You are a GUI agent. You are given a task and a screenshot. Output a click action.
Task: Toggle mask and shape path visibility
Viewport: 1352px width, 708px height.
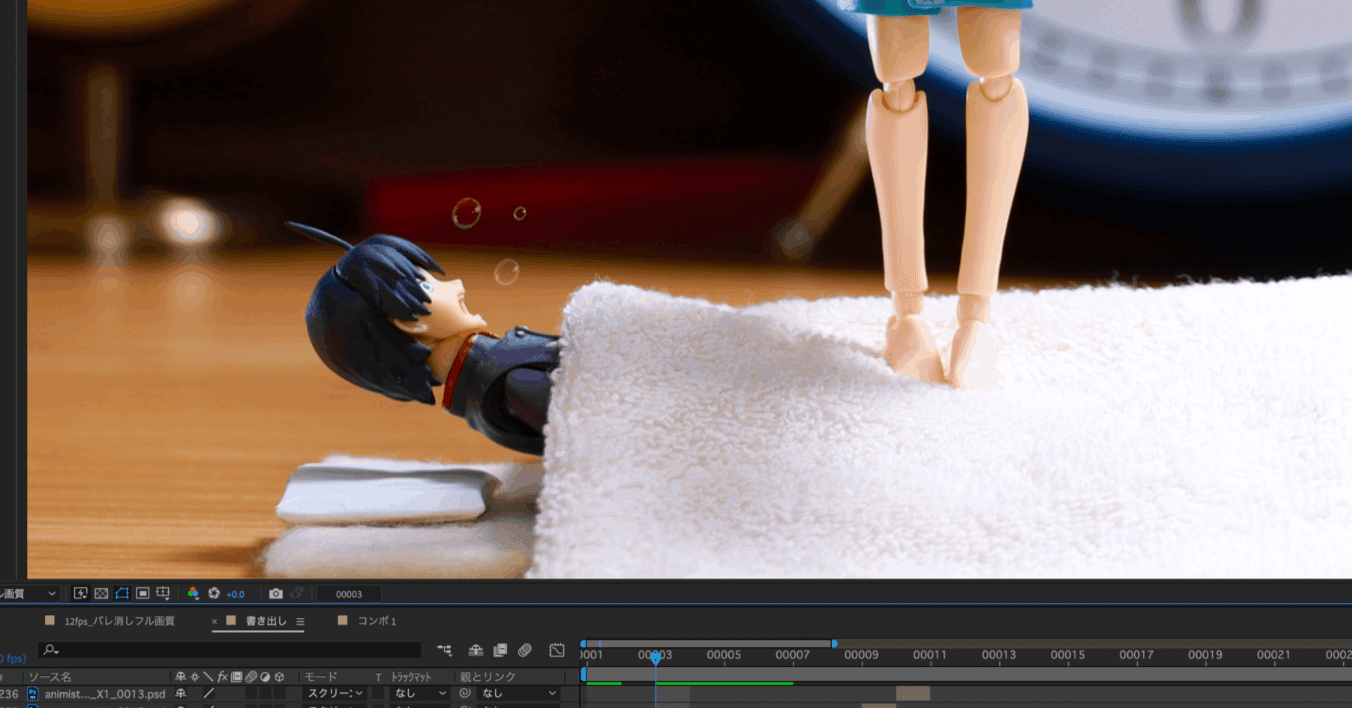(122, 593)
